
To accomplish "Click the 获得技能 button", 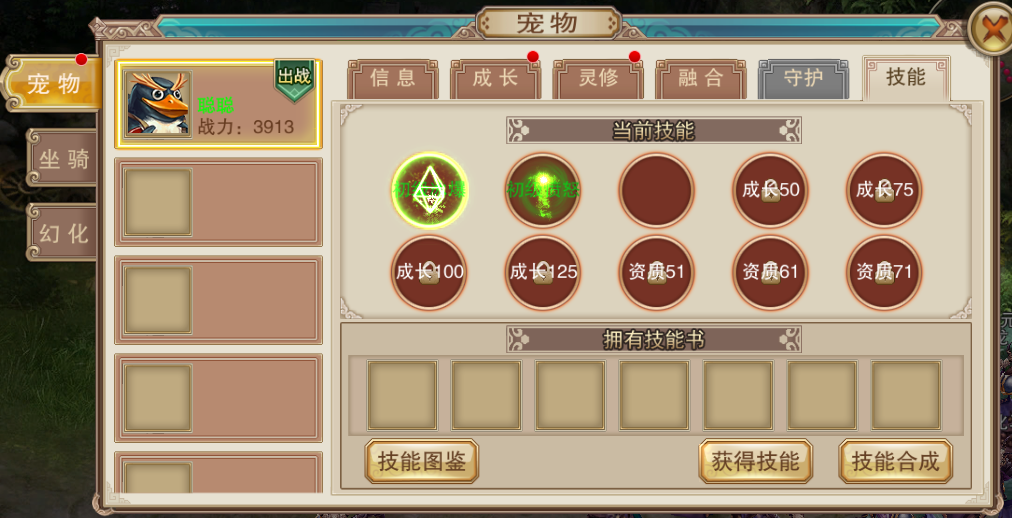I will pyautogui.click(x=756, y=461).
